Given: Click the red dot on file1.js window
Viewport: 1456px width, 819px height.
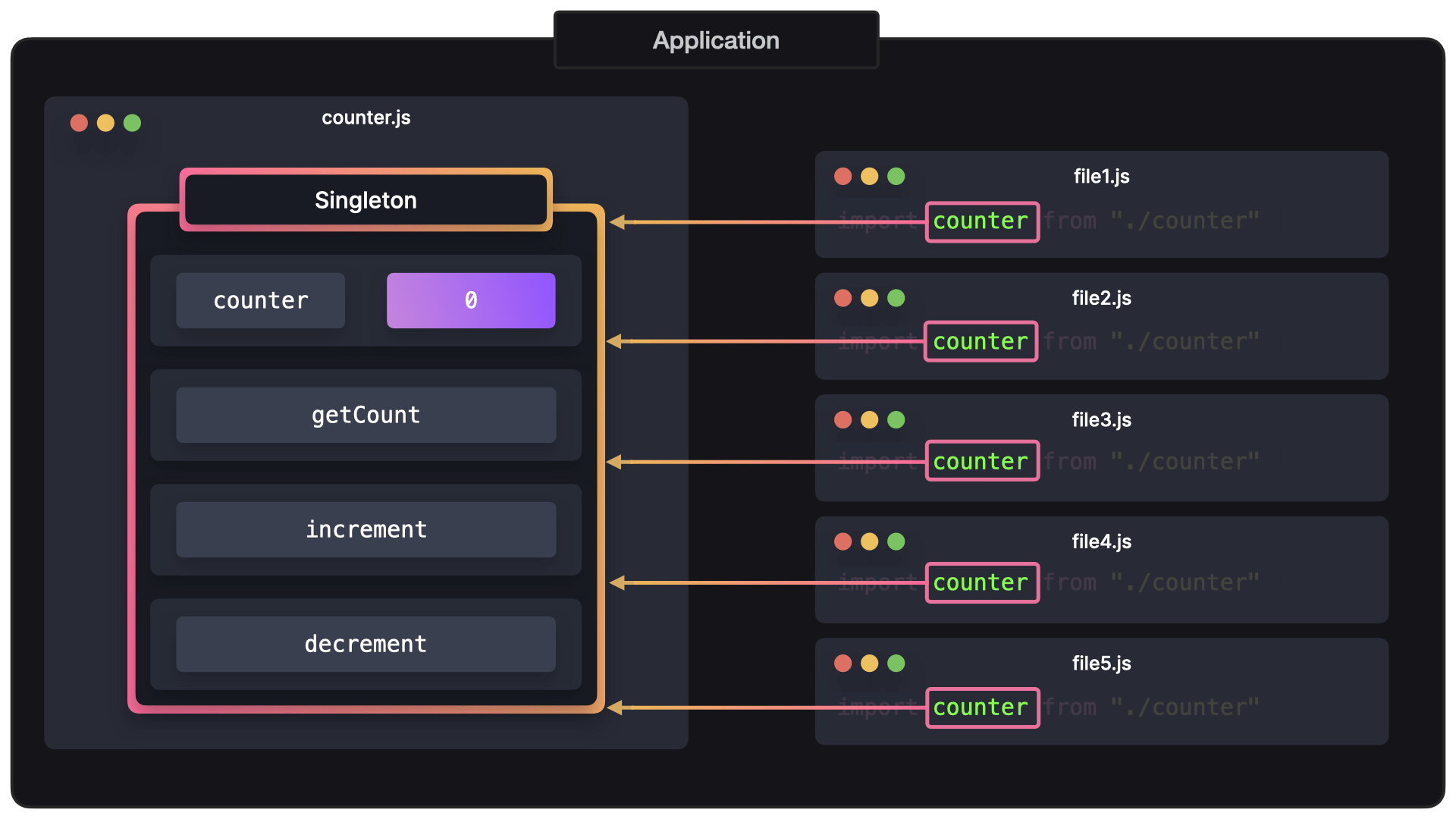Looking at the screenshot, I should [843, 176].
